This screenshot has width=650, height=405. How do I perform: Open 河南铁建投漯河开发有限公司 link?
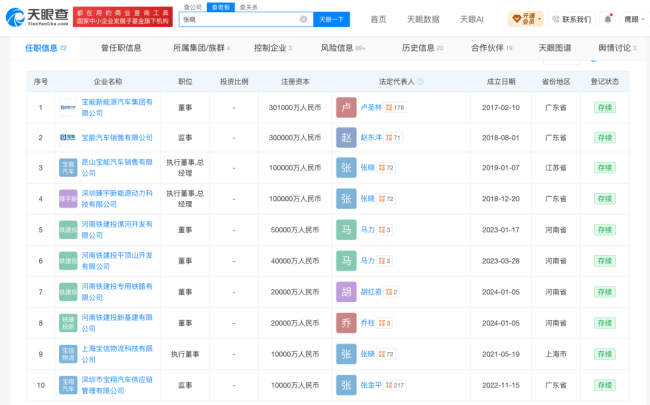click(117, 230)
